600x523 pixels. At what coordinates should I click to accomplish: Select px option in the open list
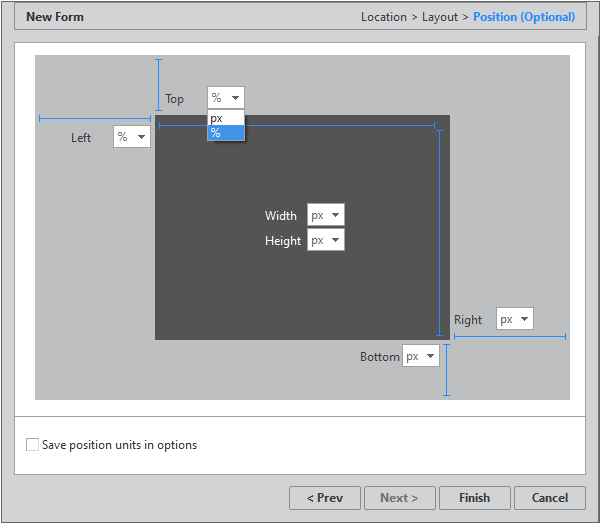(225, 118)
